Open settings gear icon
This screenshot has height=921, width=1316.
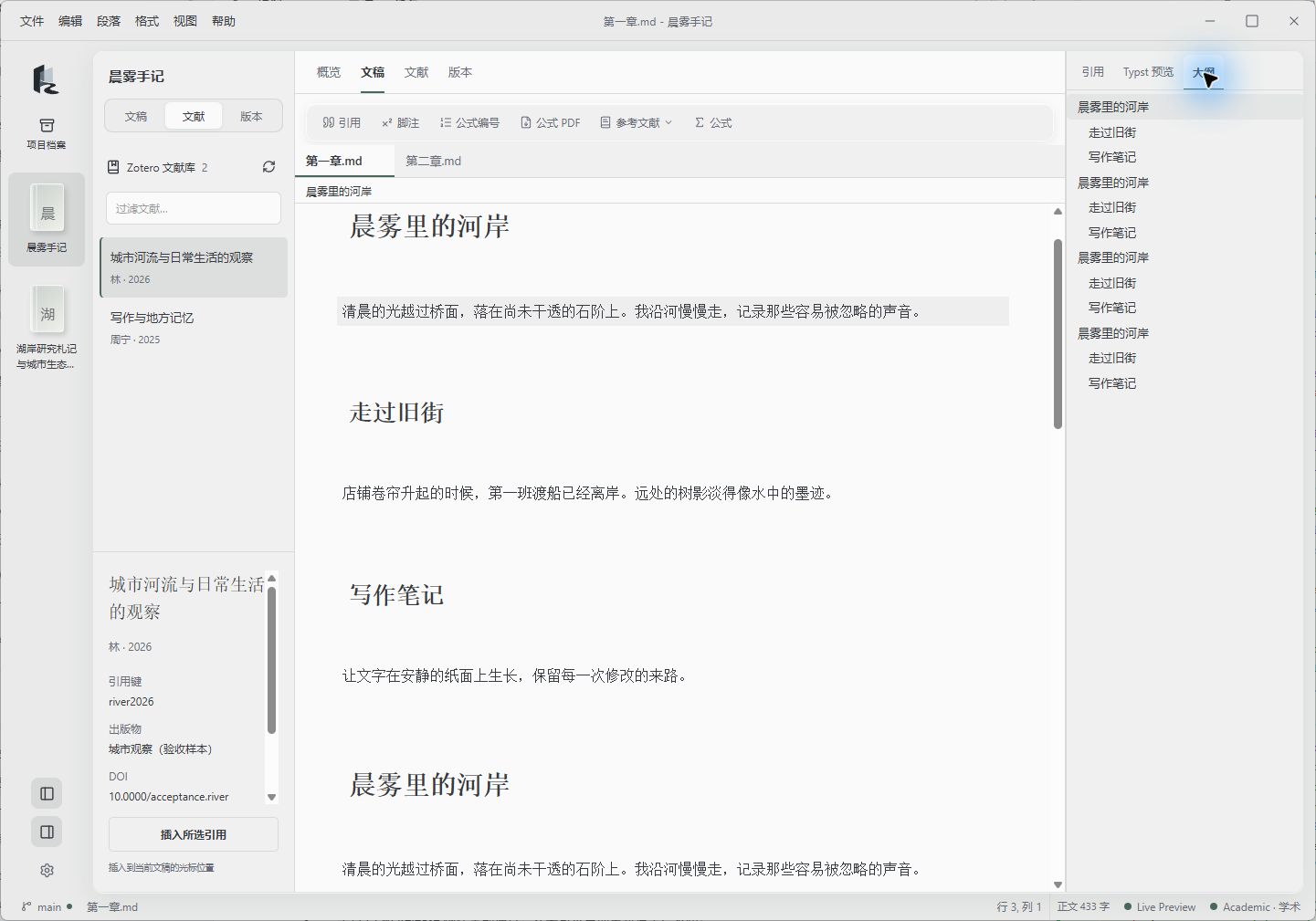(x=47, y=871)
